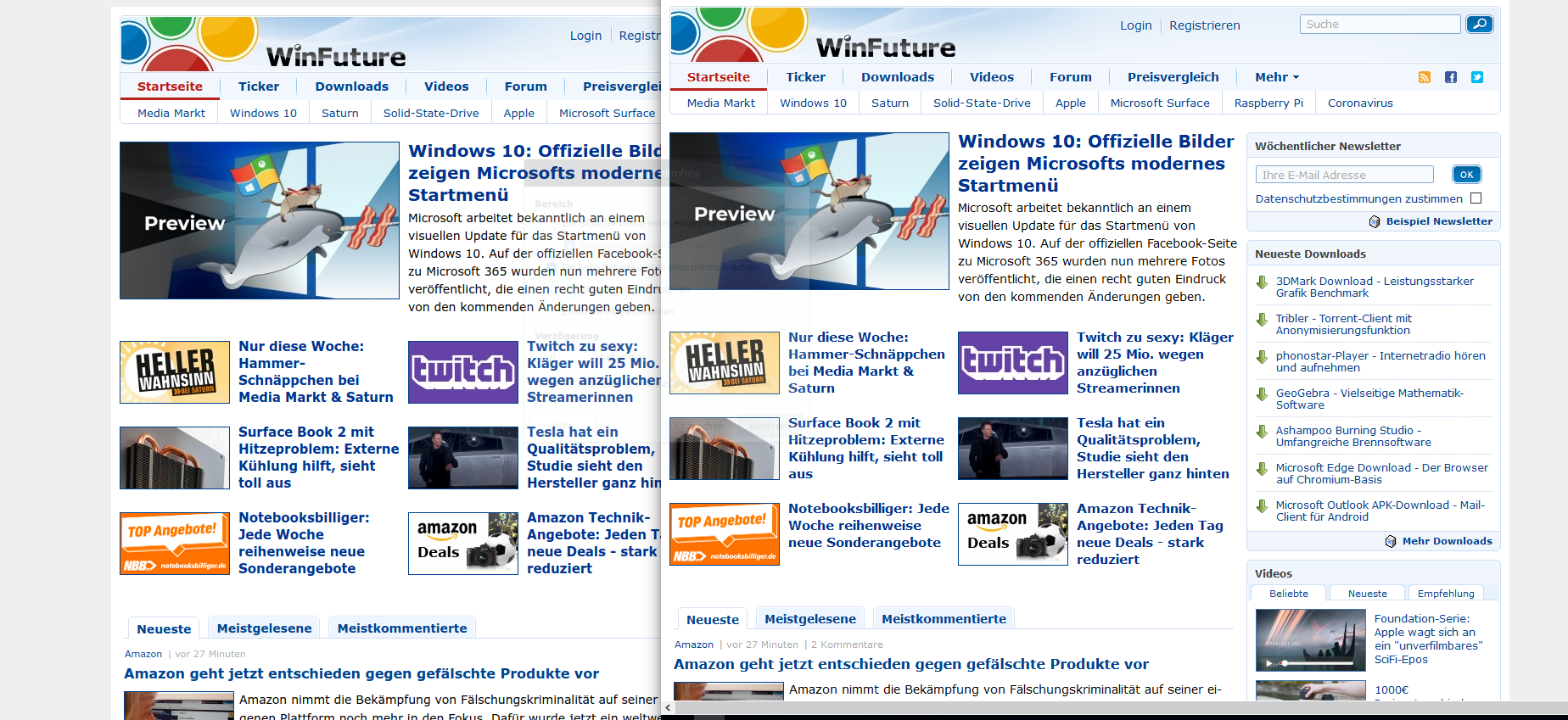The height and width of the screenshot is (720, 1568).
Task: Click download arrow icon beside Tribler
Action: pyautogui.click(x=1262, y=320)
